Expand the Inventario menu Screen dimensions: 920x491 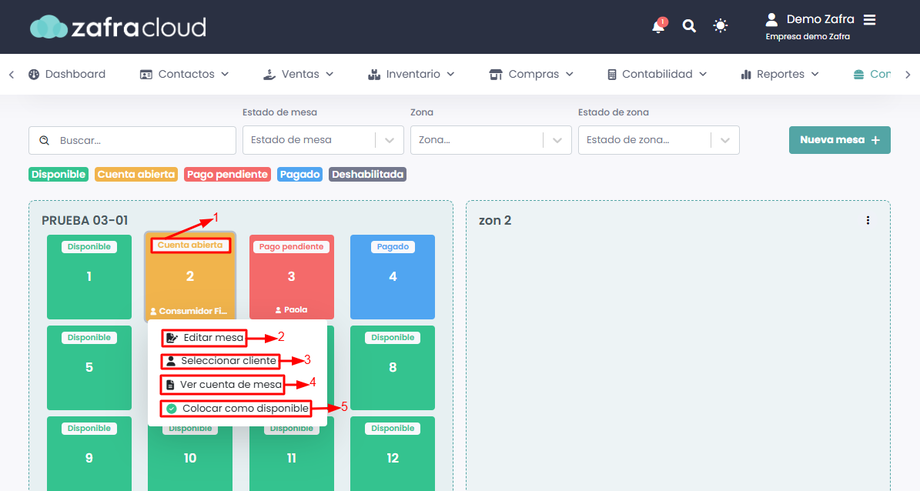[x=411, y=74]
